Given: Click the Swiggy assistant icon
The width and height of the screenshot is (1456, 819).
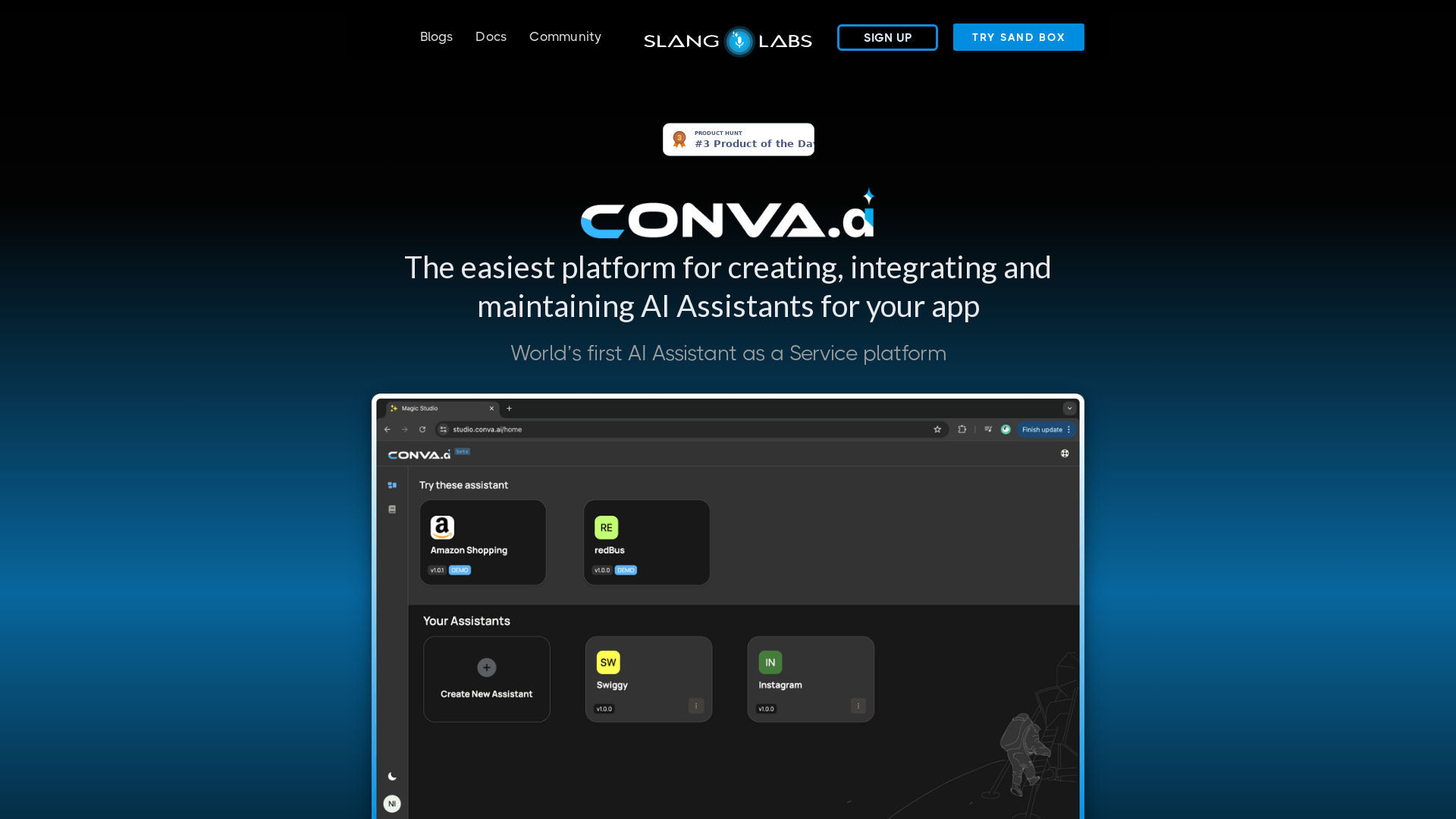Looking at the screenshot, I should pos(608,661).
